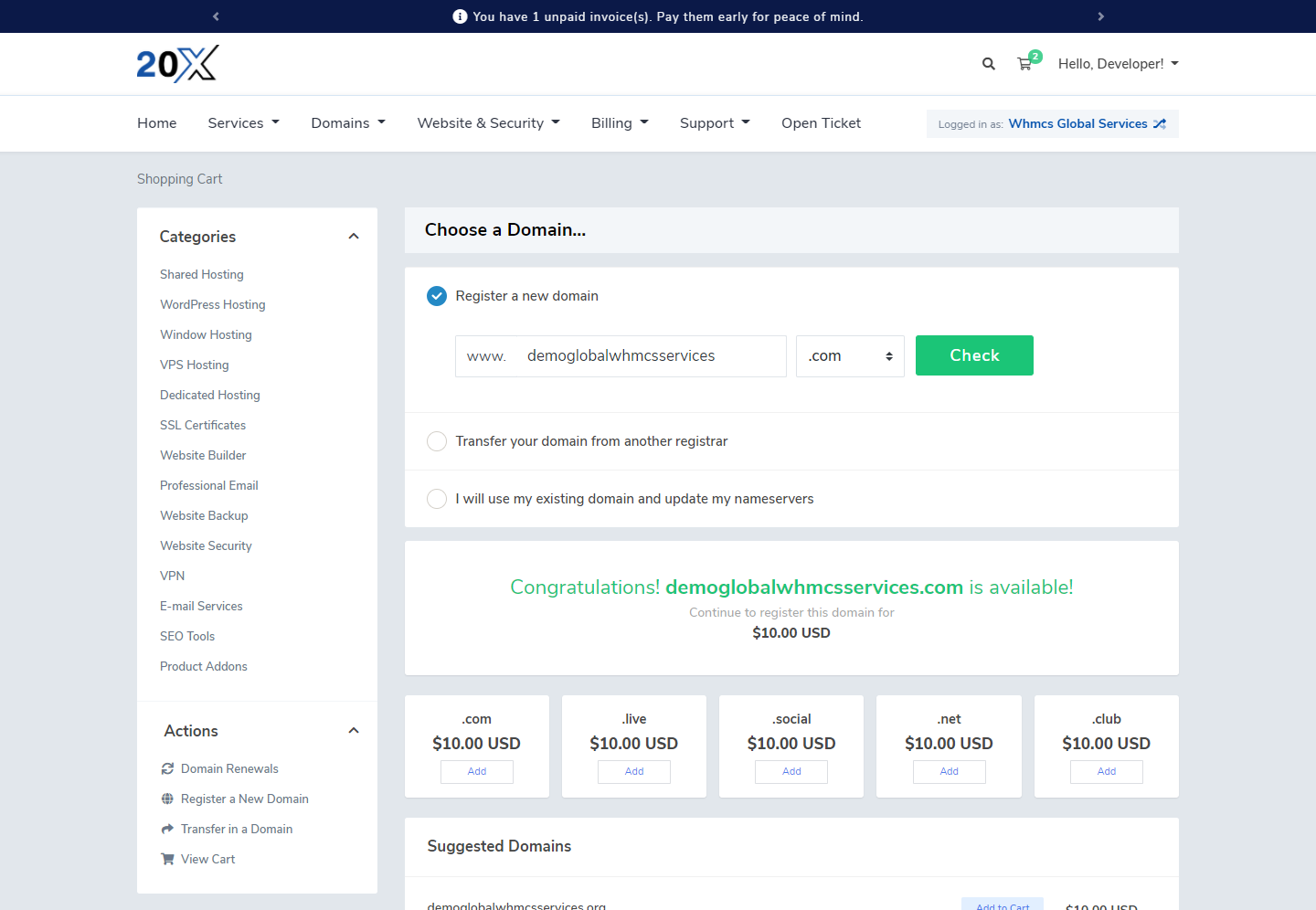
Task: Expand the Hello, Developer! account menu
Action: 1118,64
